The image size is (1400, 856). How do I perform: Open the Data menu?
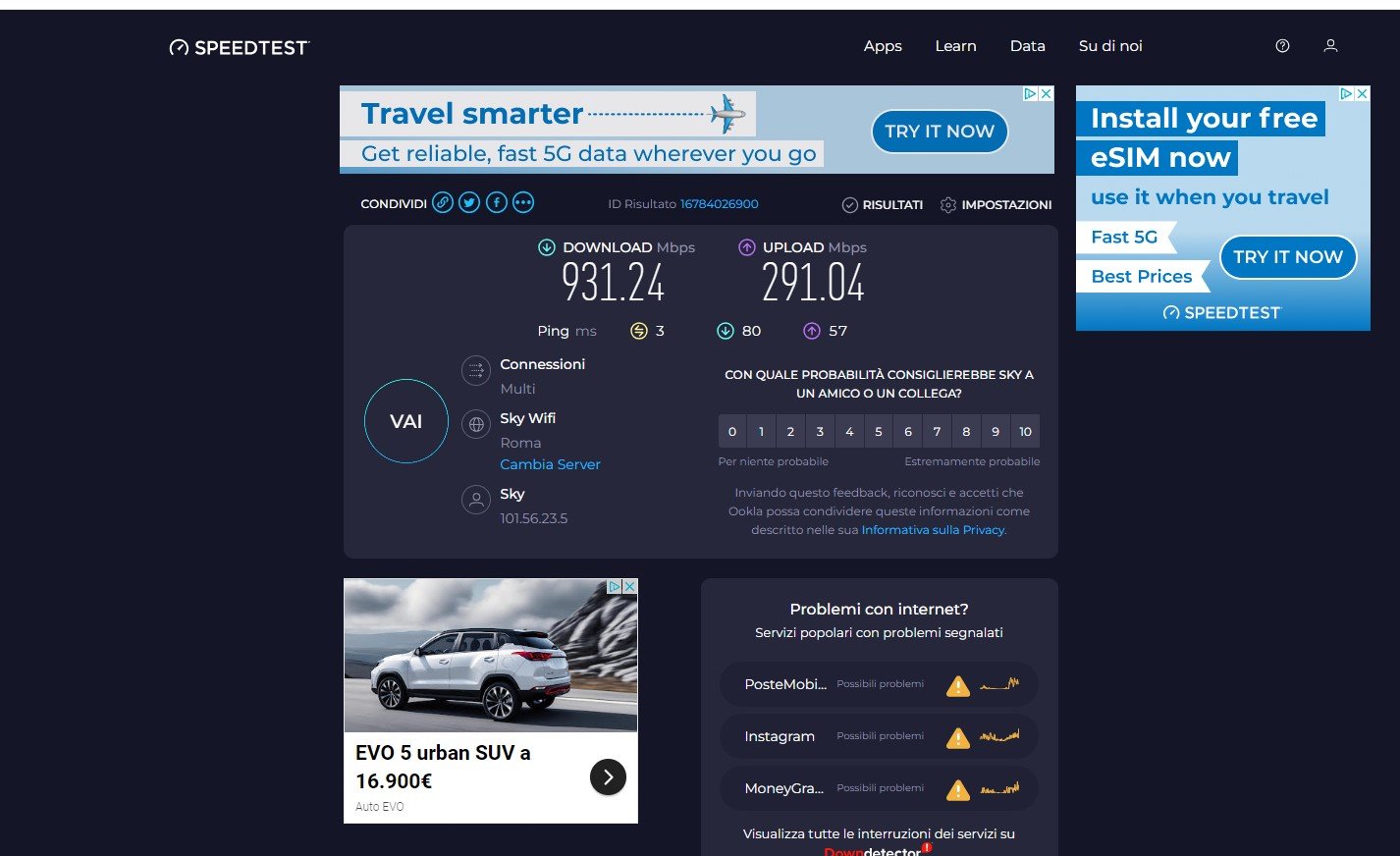coord(1027,46)
